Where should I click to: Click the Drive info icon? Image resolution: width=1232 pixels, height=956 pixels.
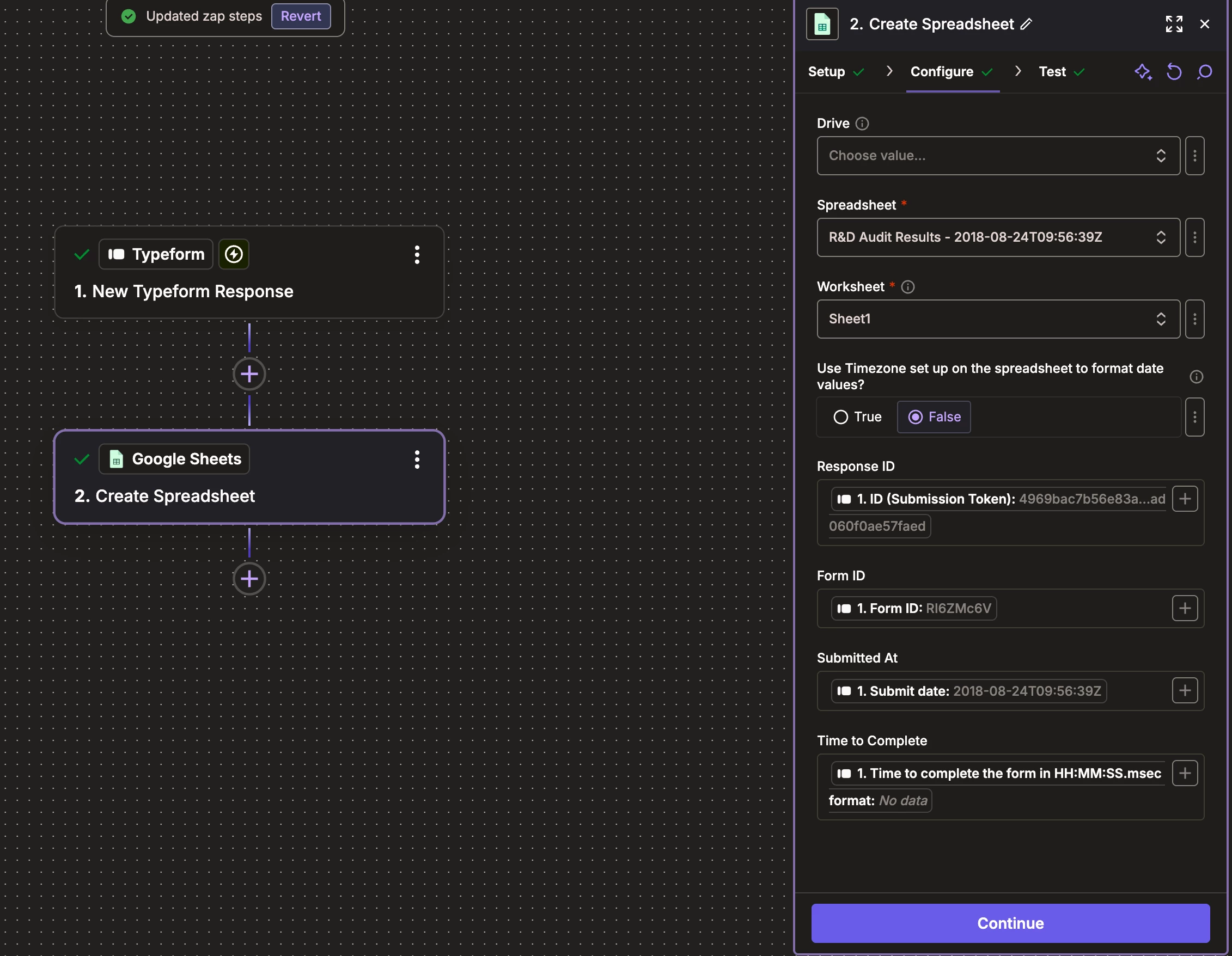coord(862,124)
